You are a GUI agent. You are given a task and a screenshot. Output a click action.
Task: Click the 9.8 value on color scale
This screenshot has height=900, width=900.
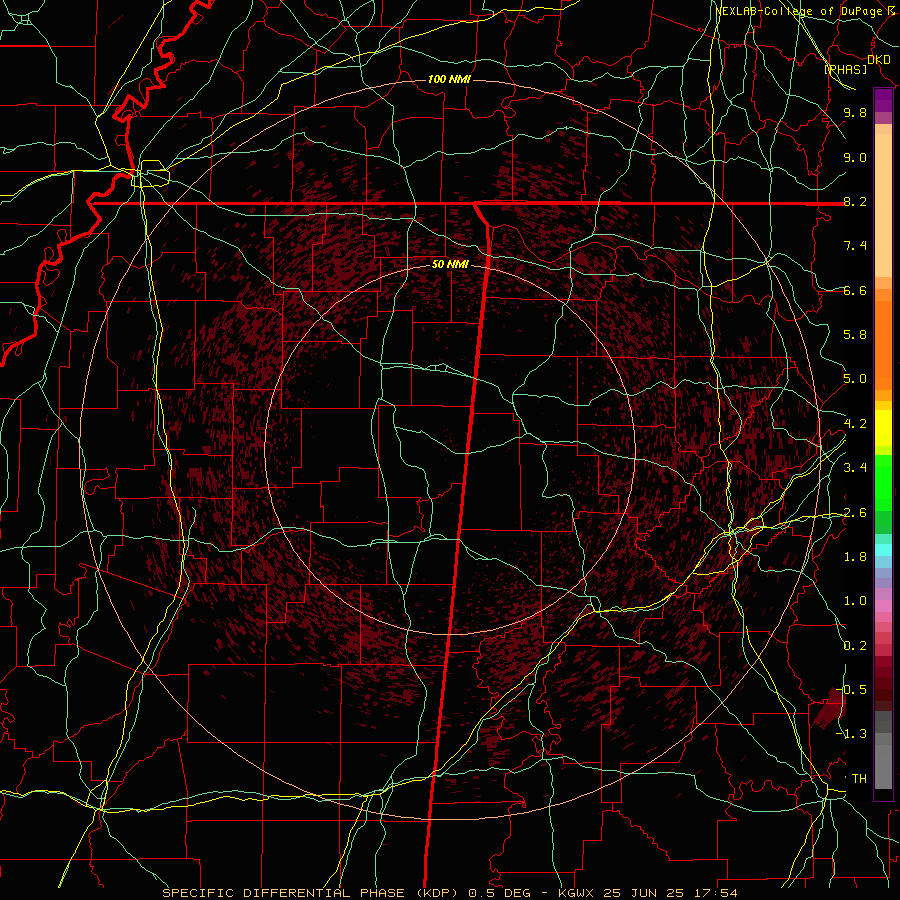click(855, 112)
